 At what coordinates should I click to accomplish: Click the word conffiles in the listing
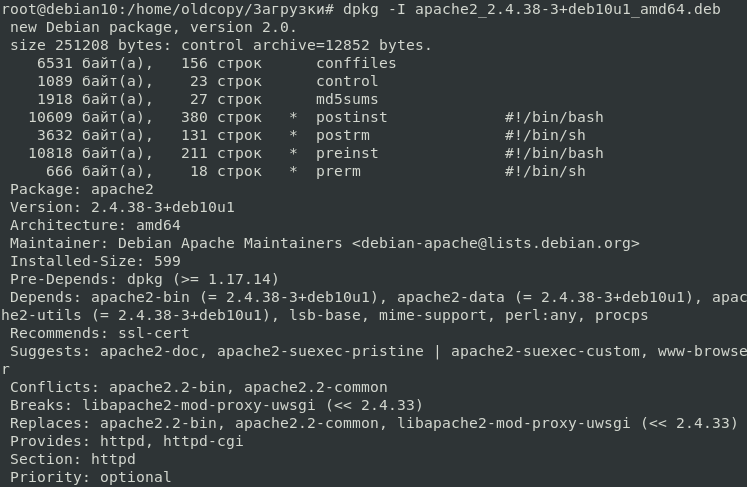pos(356,63)
